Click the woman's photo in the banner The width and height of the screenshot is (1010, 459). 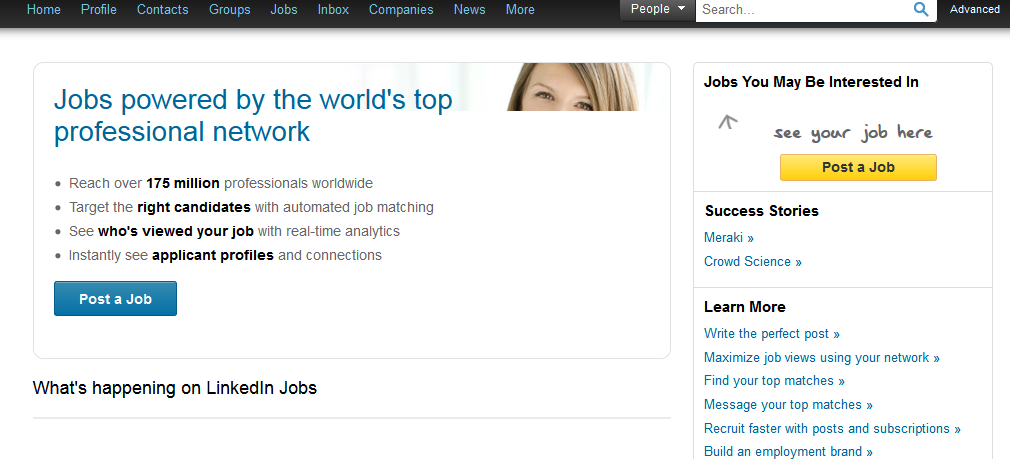tap(573, 87)
